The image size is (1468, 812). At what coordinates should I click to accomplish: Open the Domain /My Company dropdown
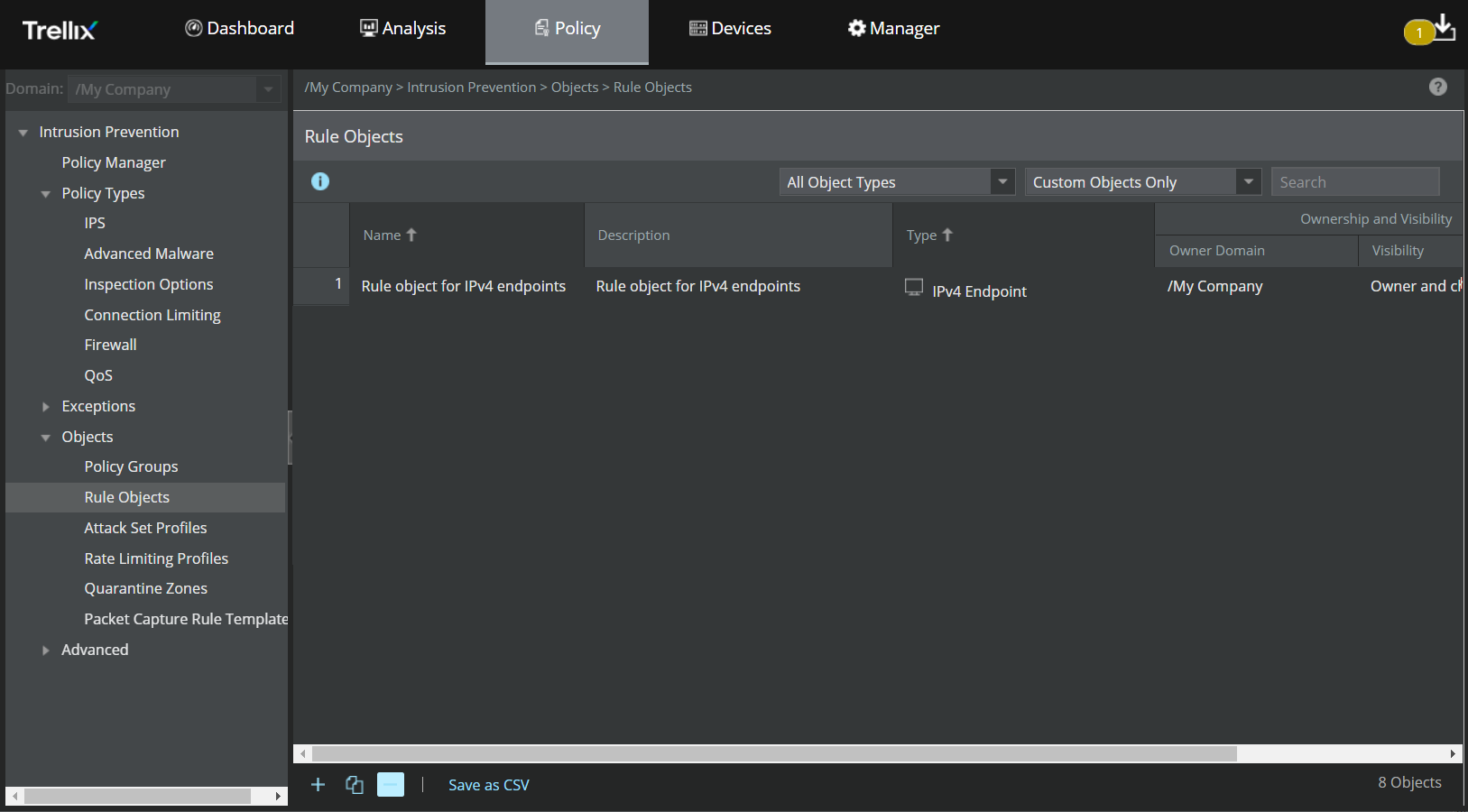[174, 88]
